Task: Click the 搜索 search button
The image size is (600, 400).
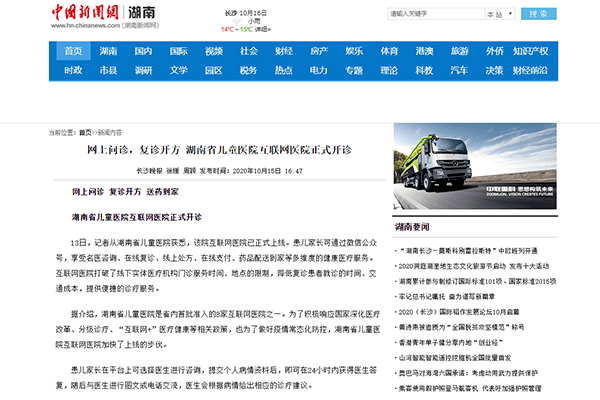Action: coord(539,14)
